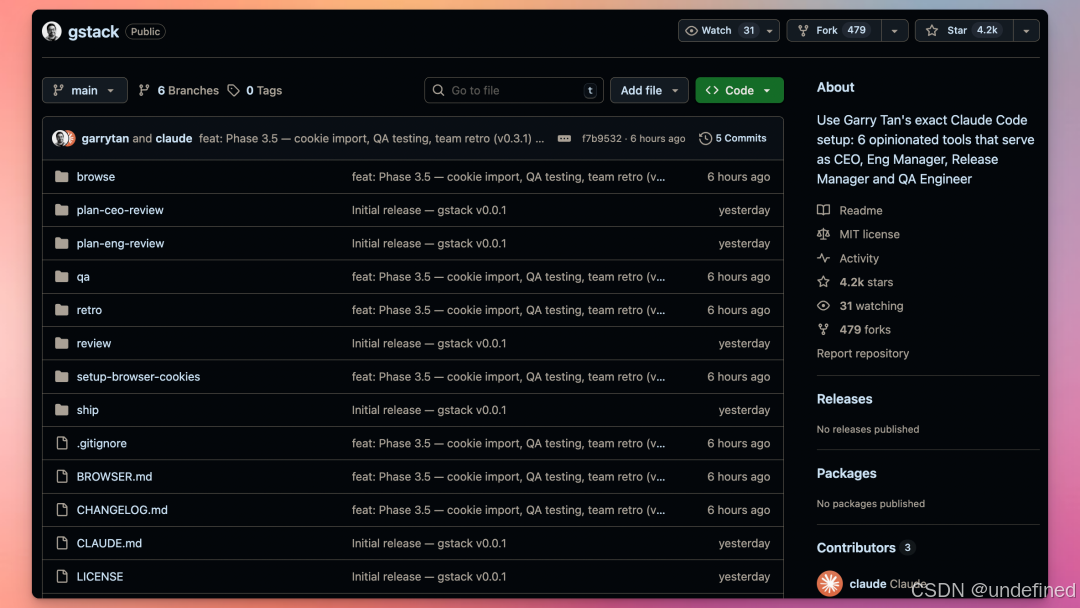
Task: Open commit hash f7b9532
Action: (601, 138)
